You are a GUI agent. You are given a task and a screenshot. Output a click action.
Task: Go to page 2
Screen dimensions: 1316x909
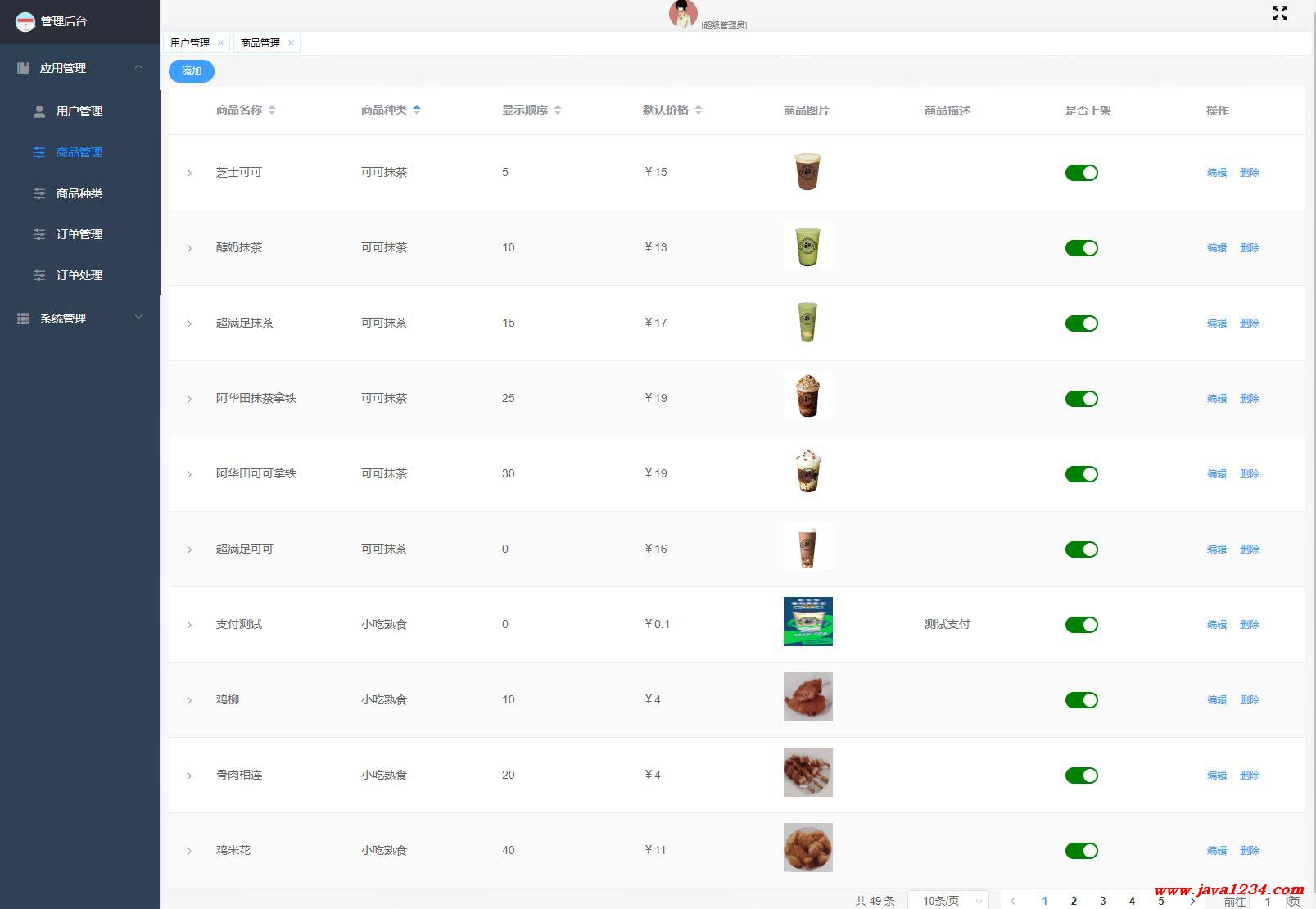(x=1074, y=901)
